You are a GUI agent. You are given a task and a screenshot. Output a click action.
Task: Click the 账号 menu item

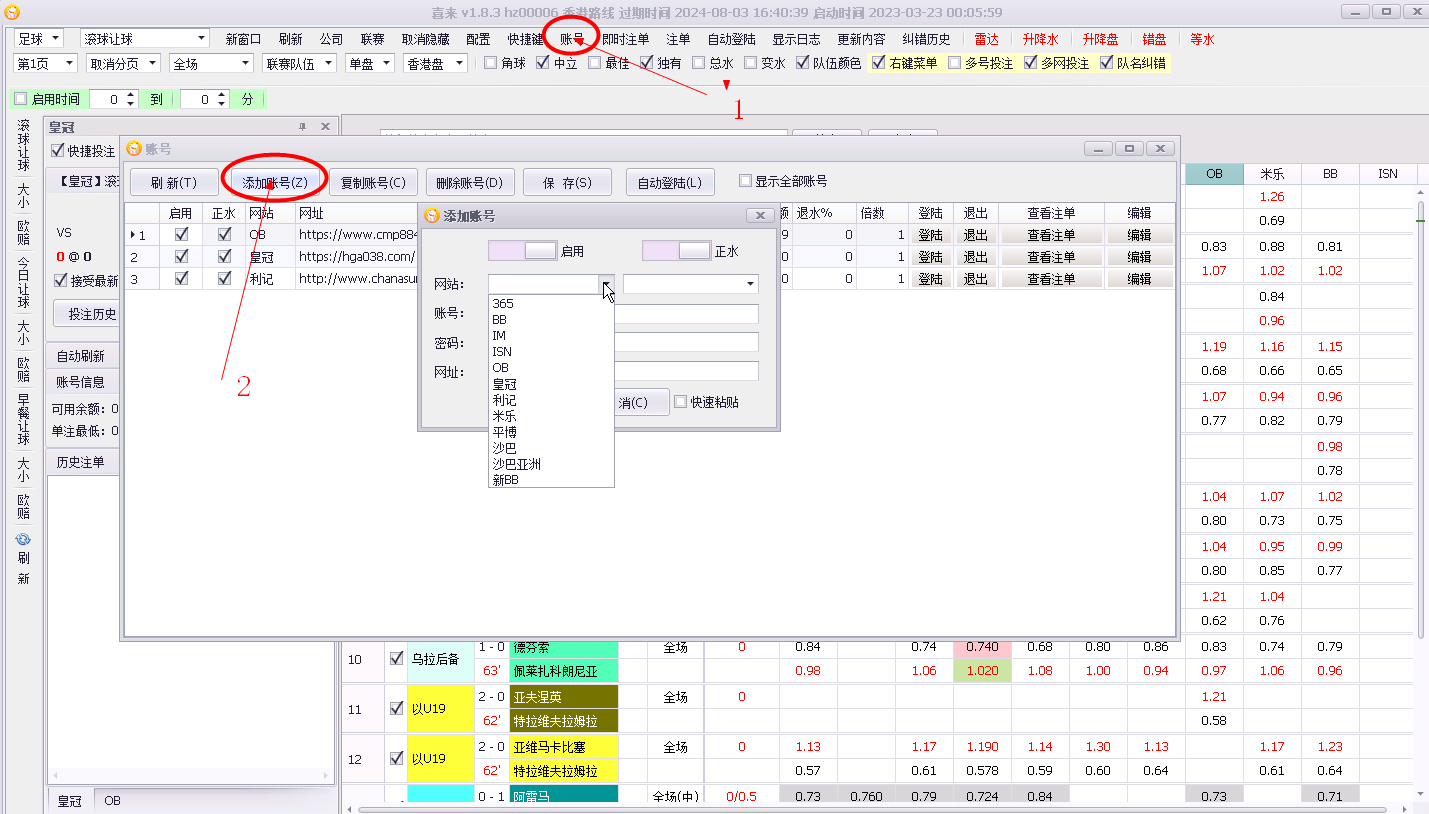point(572,39)
